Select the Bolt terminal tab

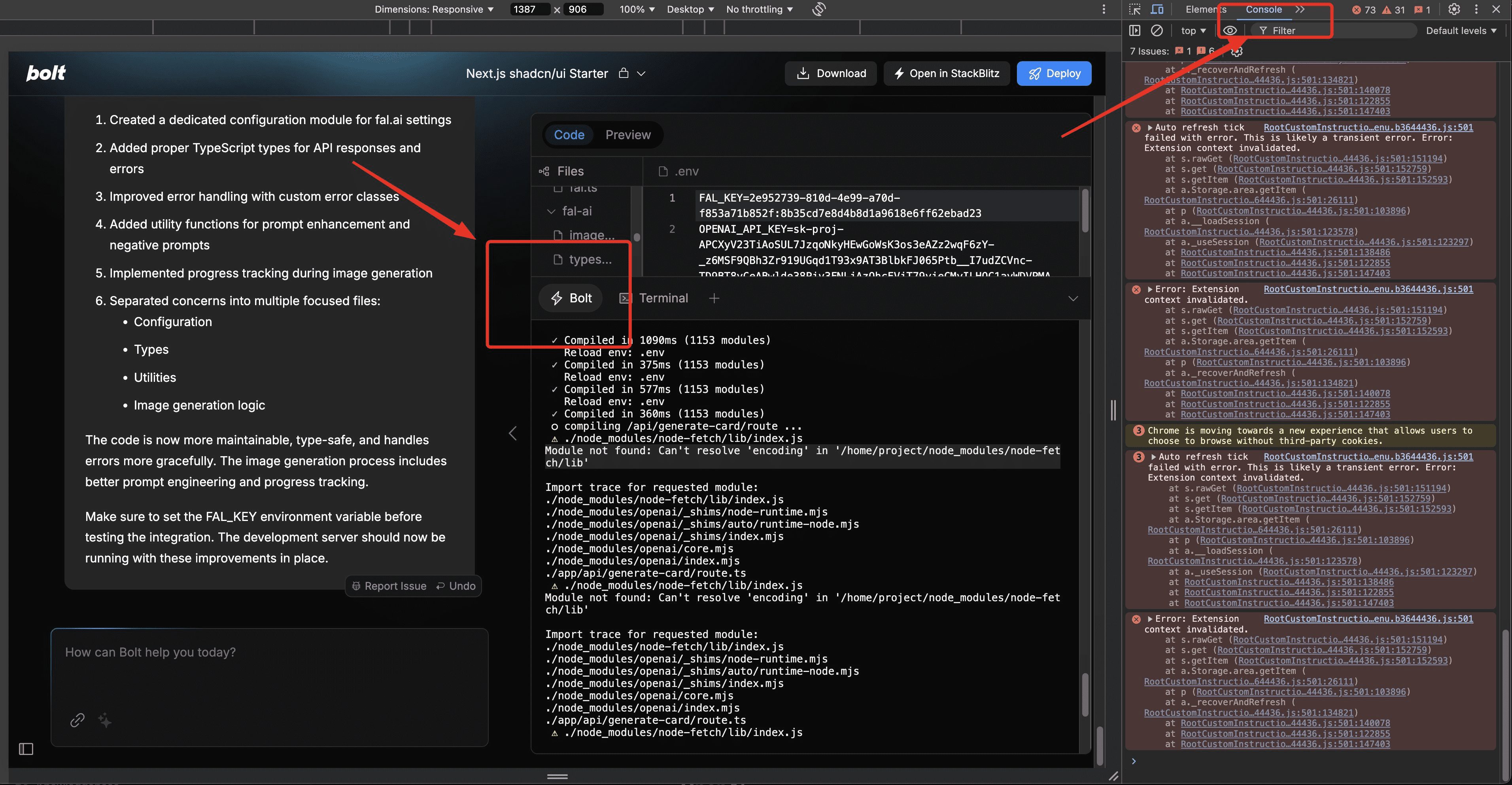(x=571, y=298)
